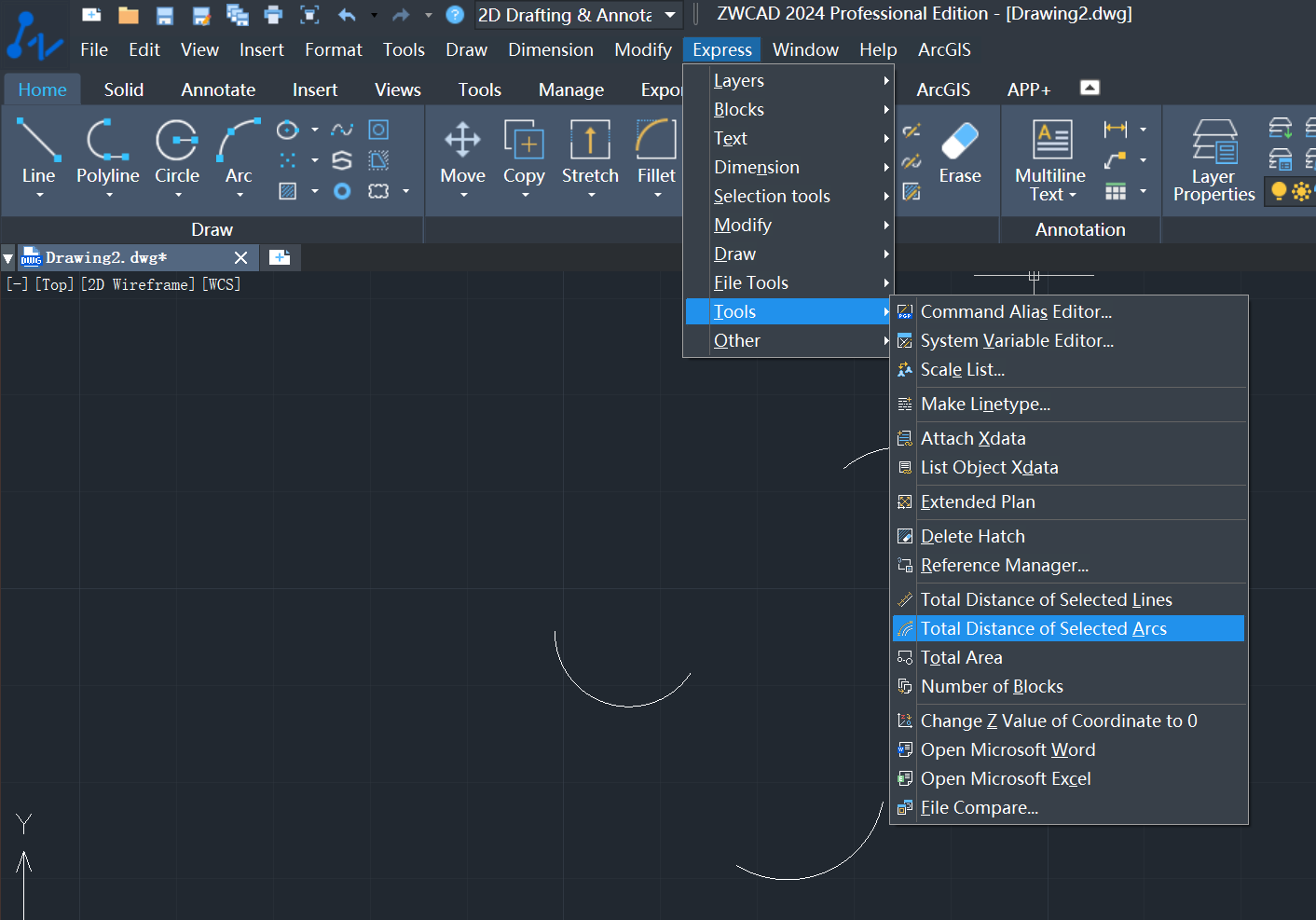This screenshot has height=920, width=1316.
Task: Toggle layer on/off lightbulb icon
Action: click(1279, 191)
